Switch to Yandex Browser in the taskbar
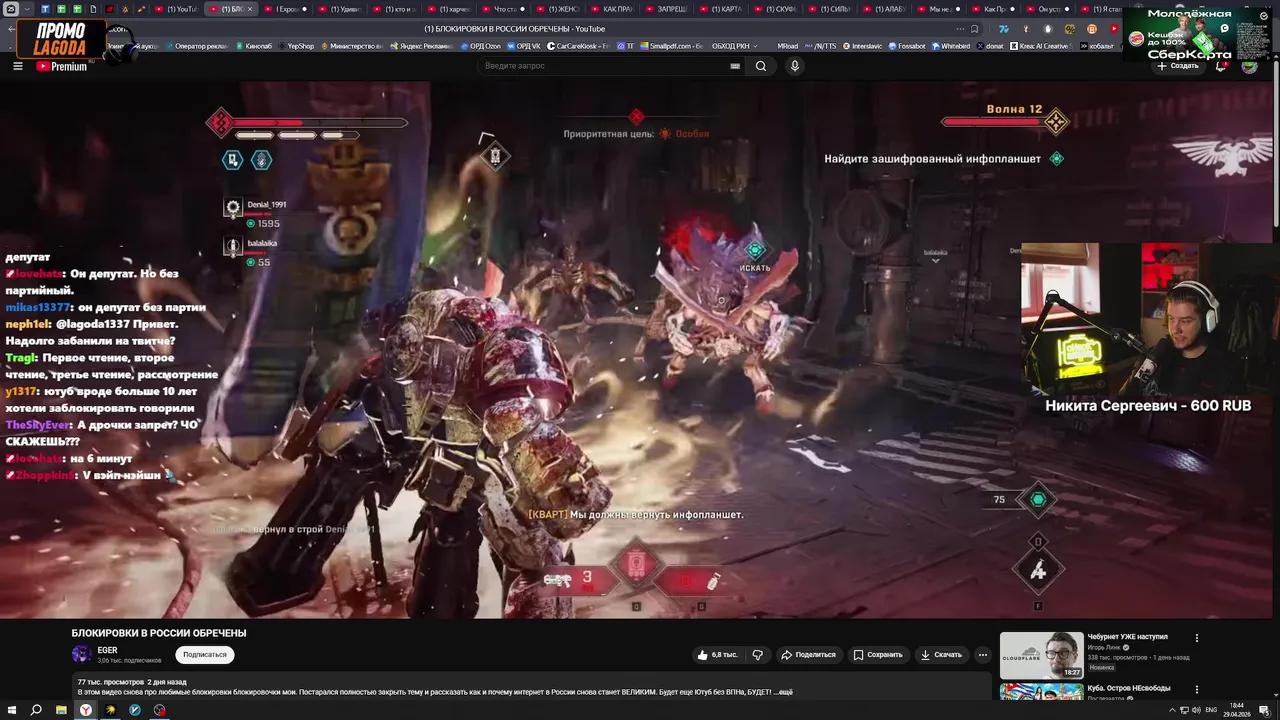Screen dimensions: 1280x720 click(x=86, y=710)
